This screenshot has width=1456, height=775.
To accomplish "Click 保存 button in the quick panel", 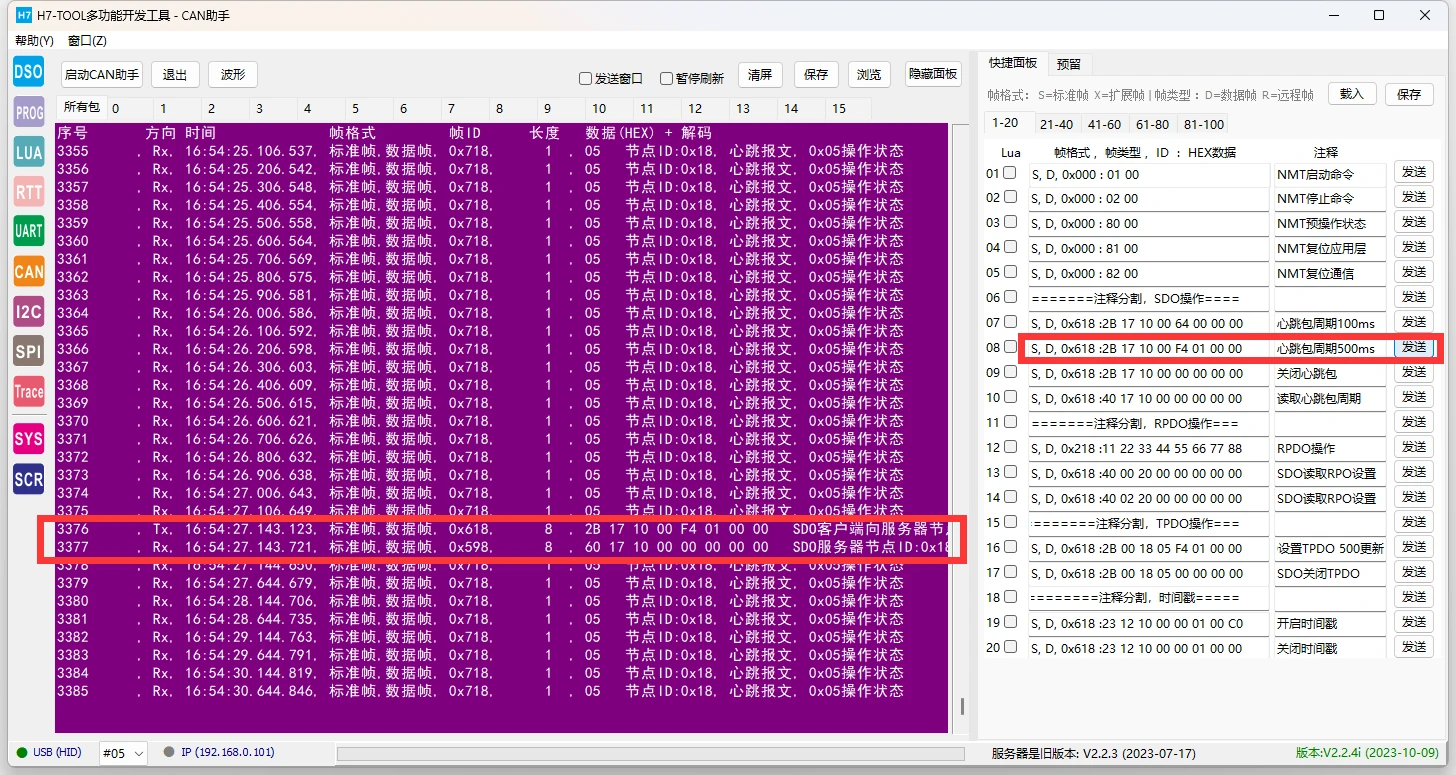I will point(1409,94).
